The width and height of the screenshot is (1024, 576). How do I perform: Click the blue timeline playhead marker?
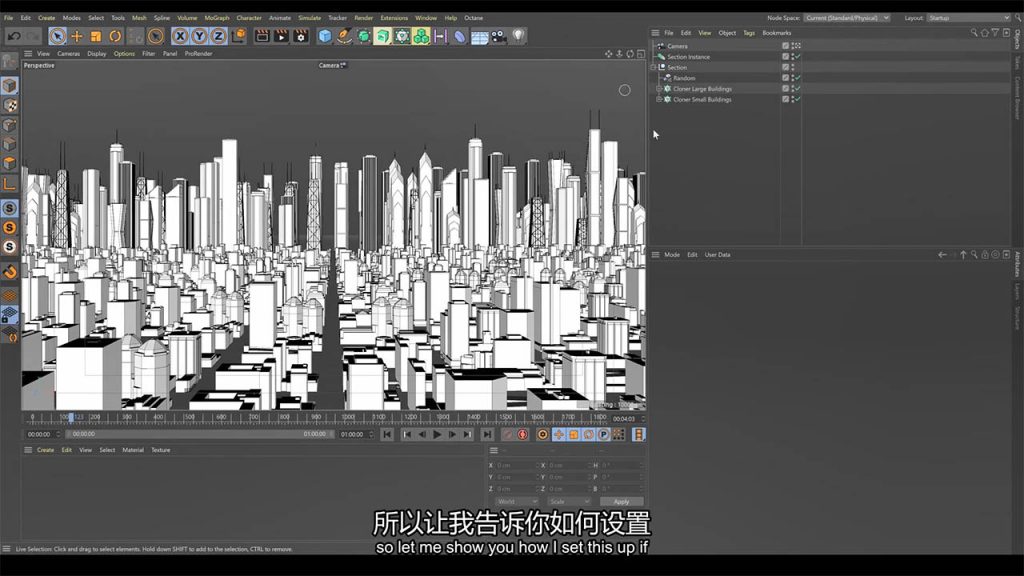[70, 417]
